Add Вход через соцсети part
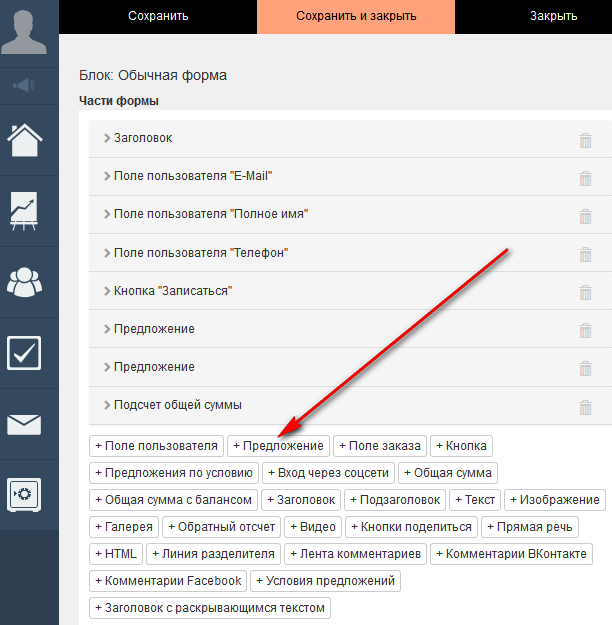 [329, 473]
